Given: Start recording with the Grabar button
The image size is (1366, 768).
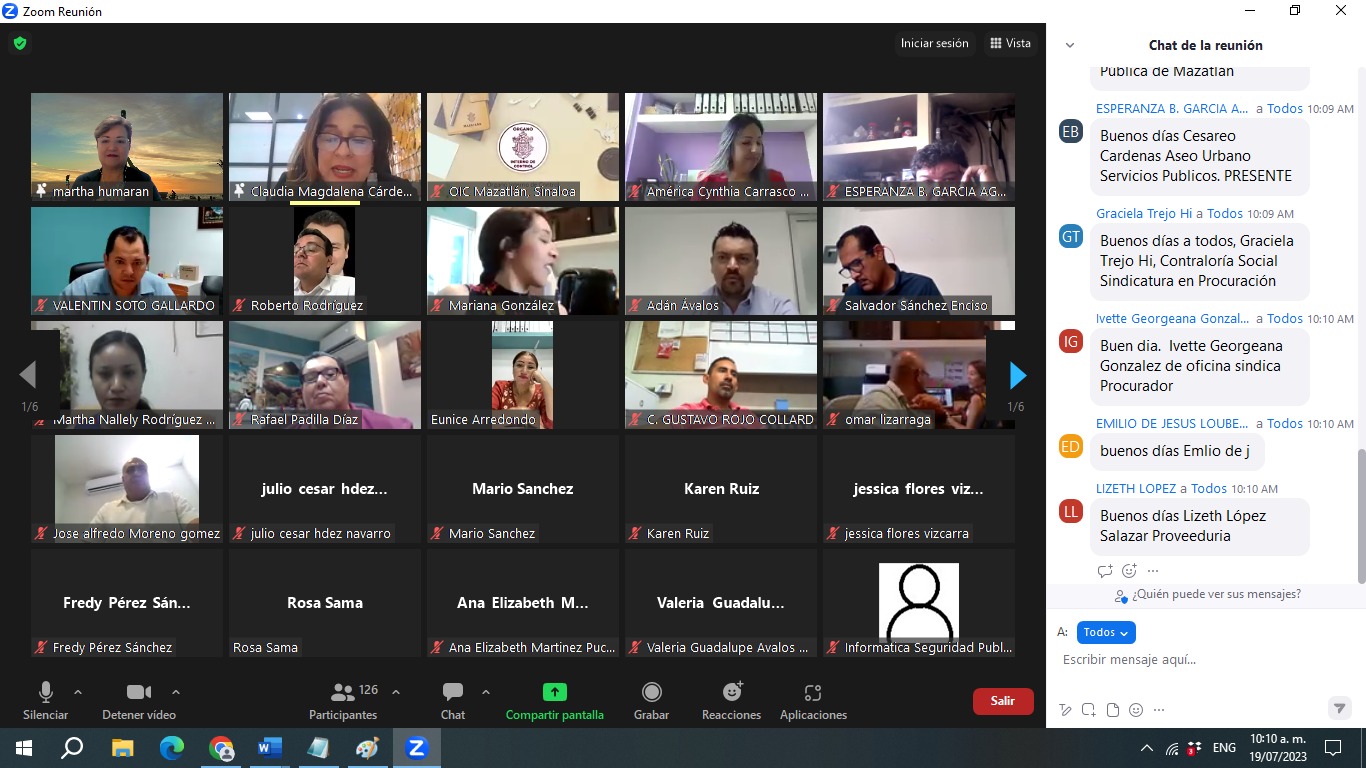Looking at the screenshot, I should click(x=652, y=692).
